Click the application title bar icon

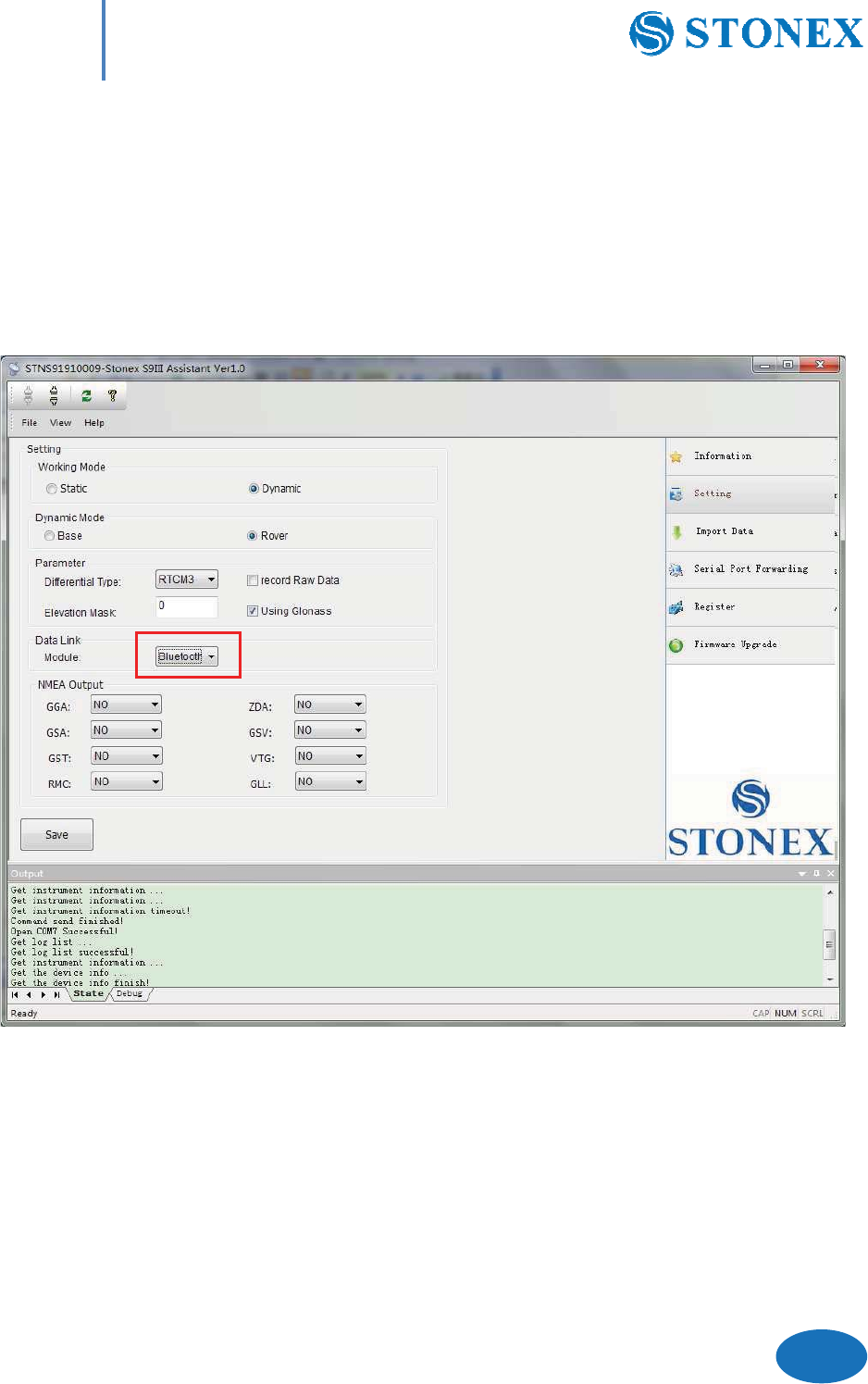coord(14,368)
